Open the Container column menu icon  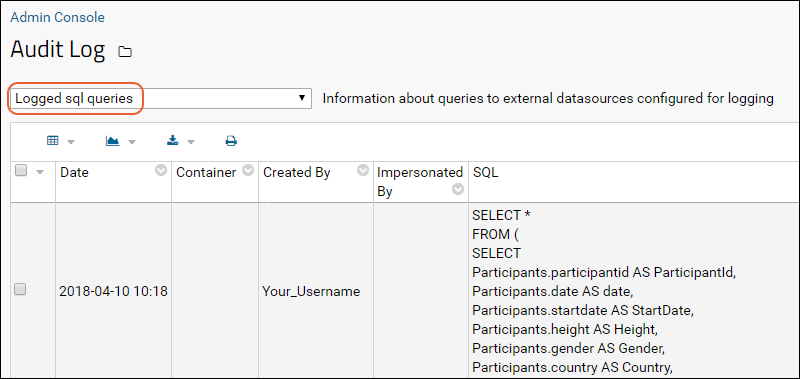[248, 171]
